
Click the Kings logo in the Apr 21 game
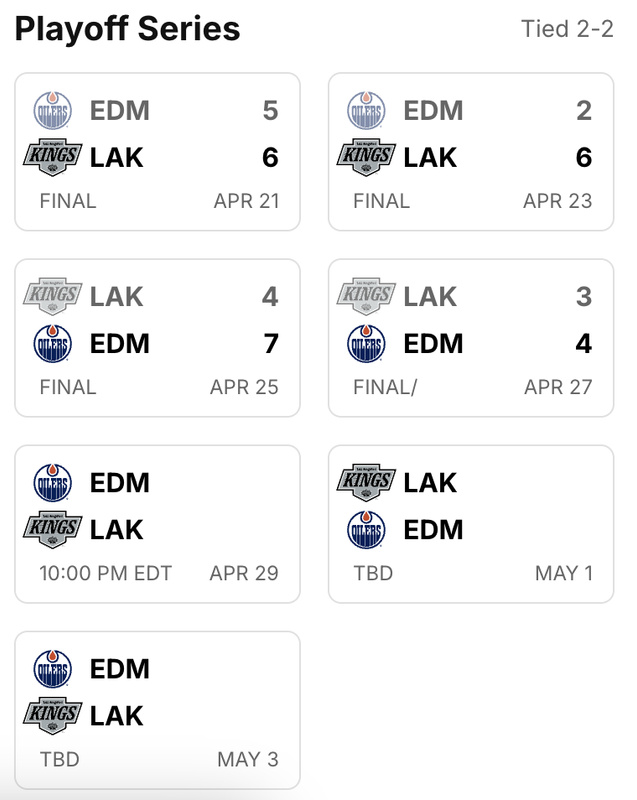coord(53,157)
